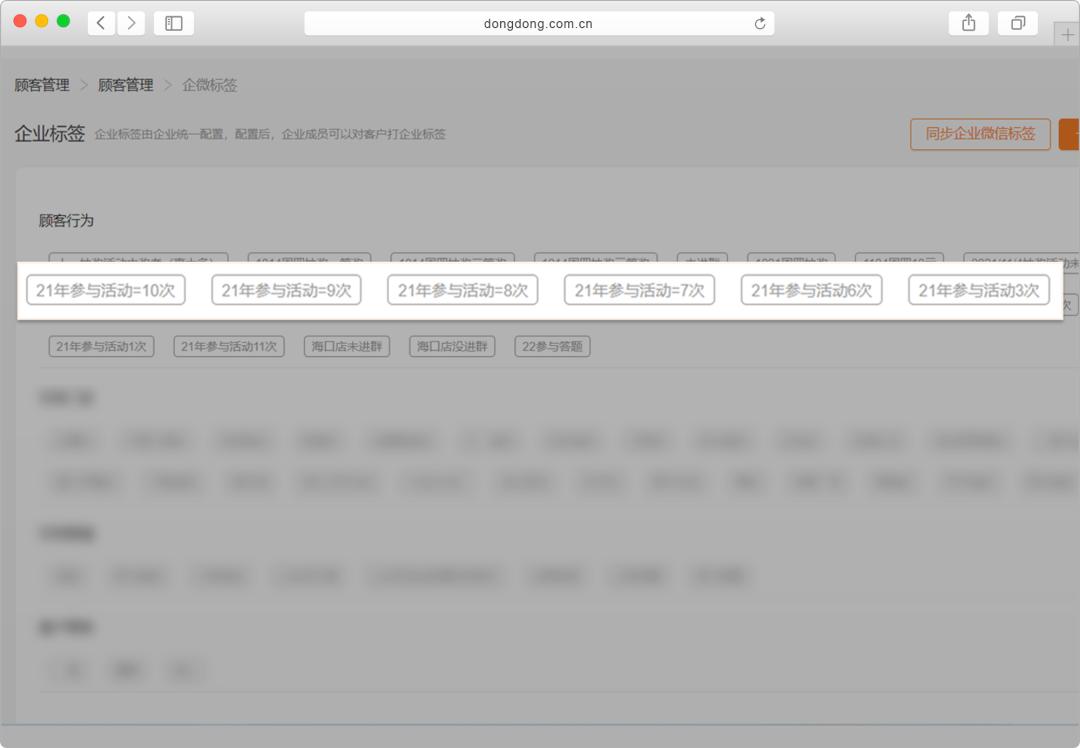Click the 顾客行为 group heading
This screenshot has height=748, width=1080.
pos(66,220)
